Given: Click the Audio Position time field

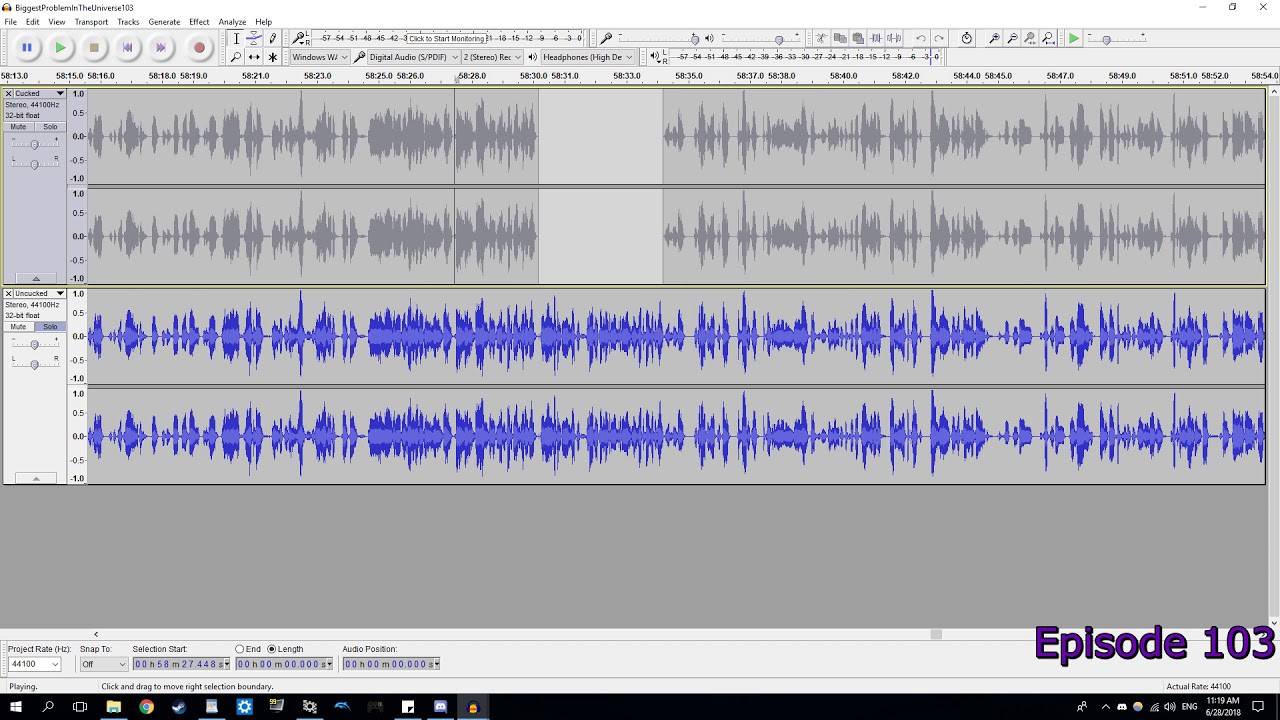Looking at the screenshot, I should tap(391, 664).
